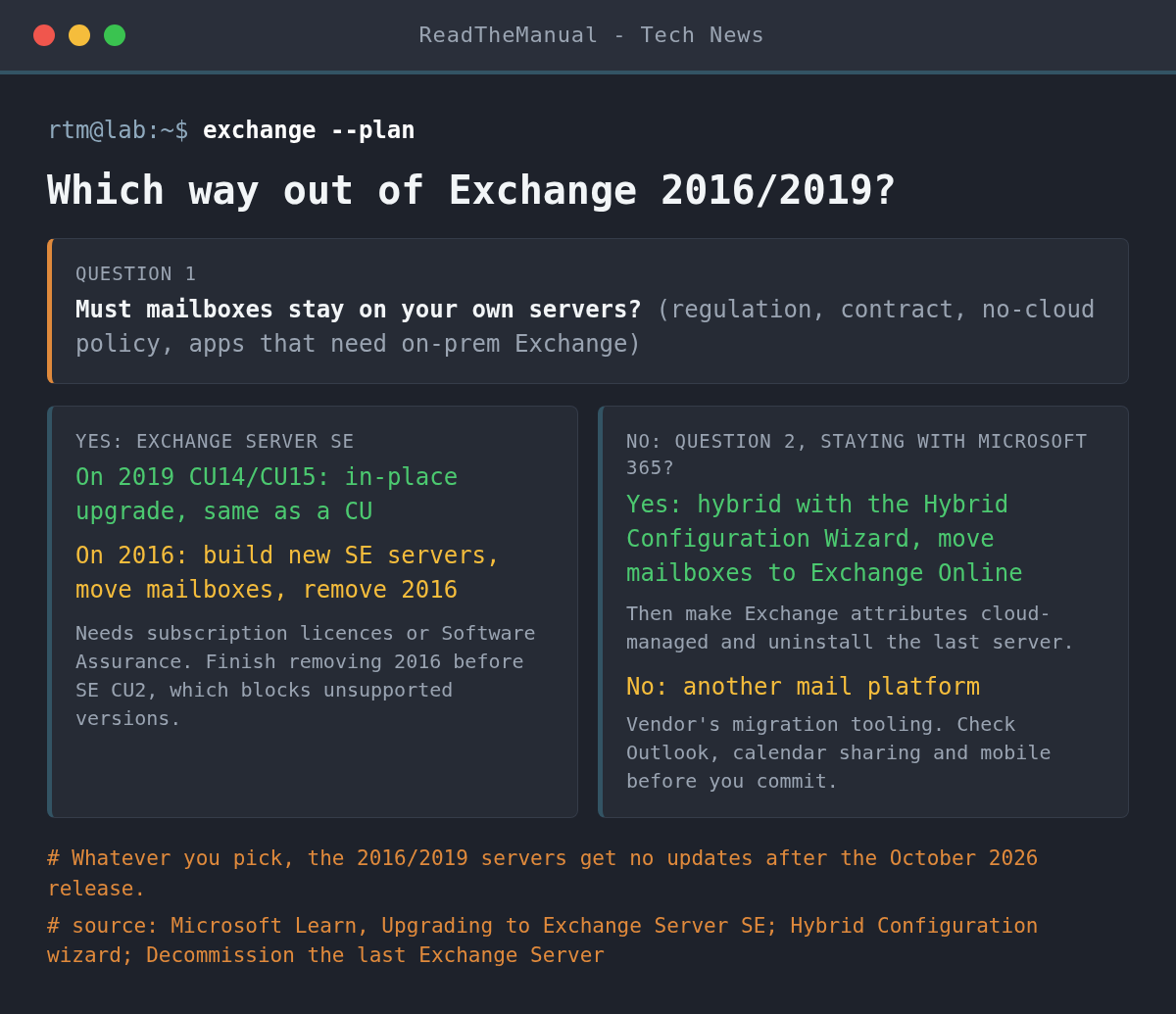Viewport: 1176px width, 1014px height.
Task: Click the prompt text 'rtm@lab:~$'
Action: (x=118, y=129)
